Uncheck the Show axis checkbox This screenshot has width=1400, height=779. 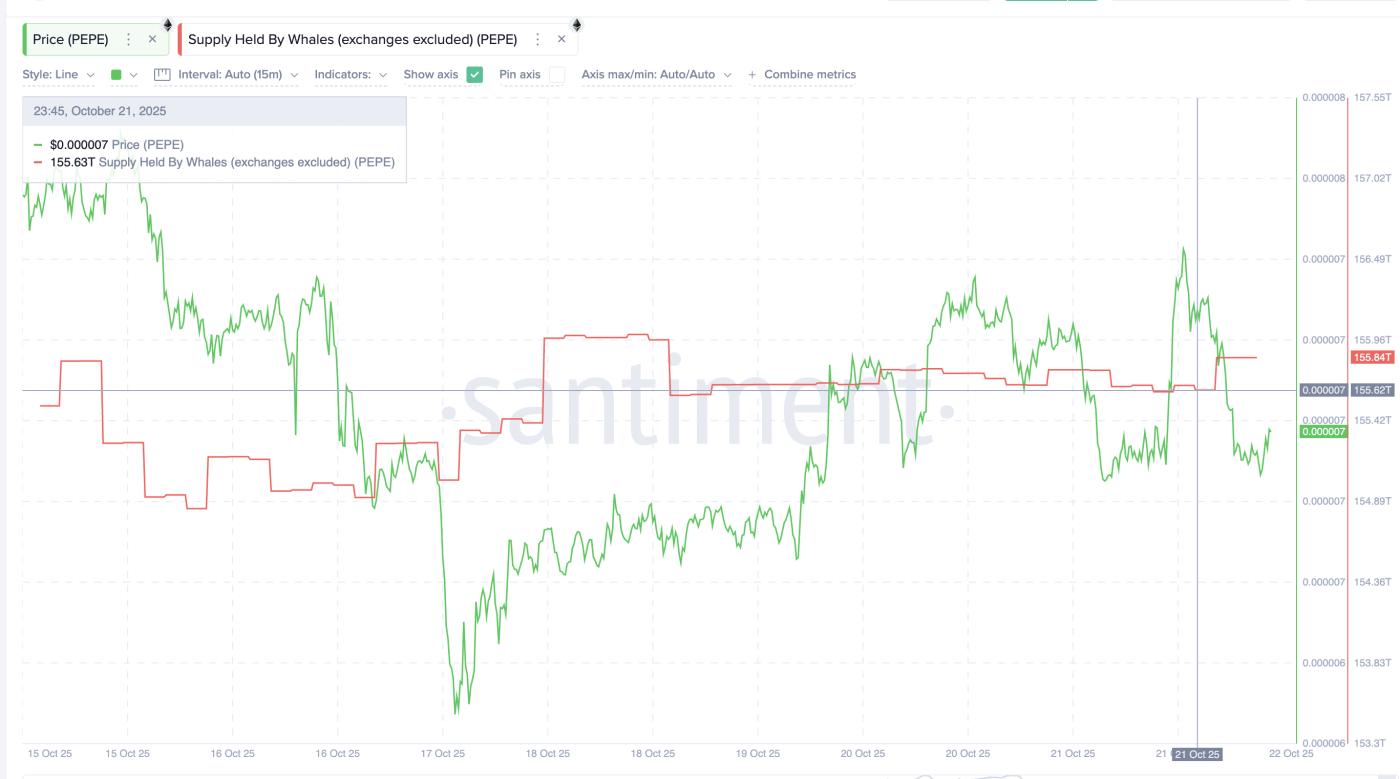click(475, 74)
